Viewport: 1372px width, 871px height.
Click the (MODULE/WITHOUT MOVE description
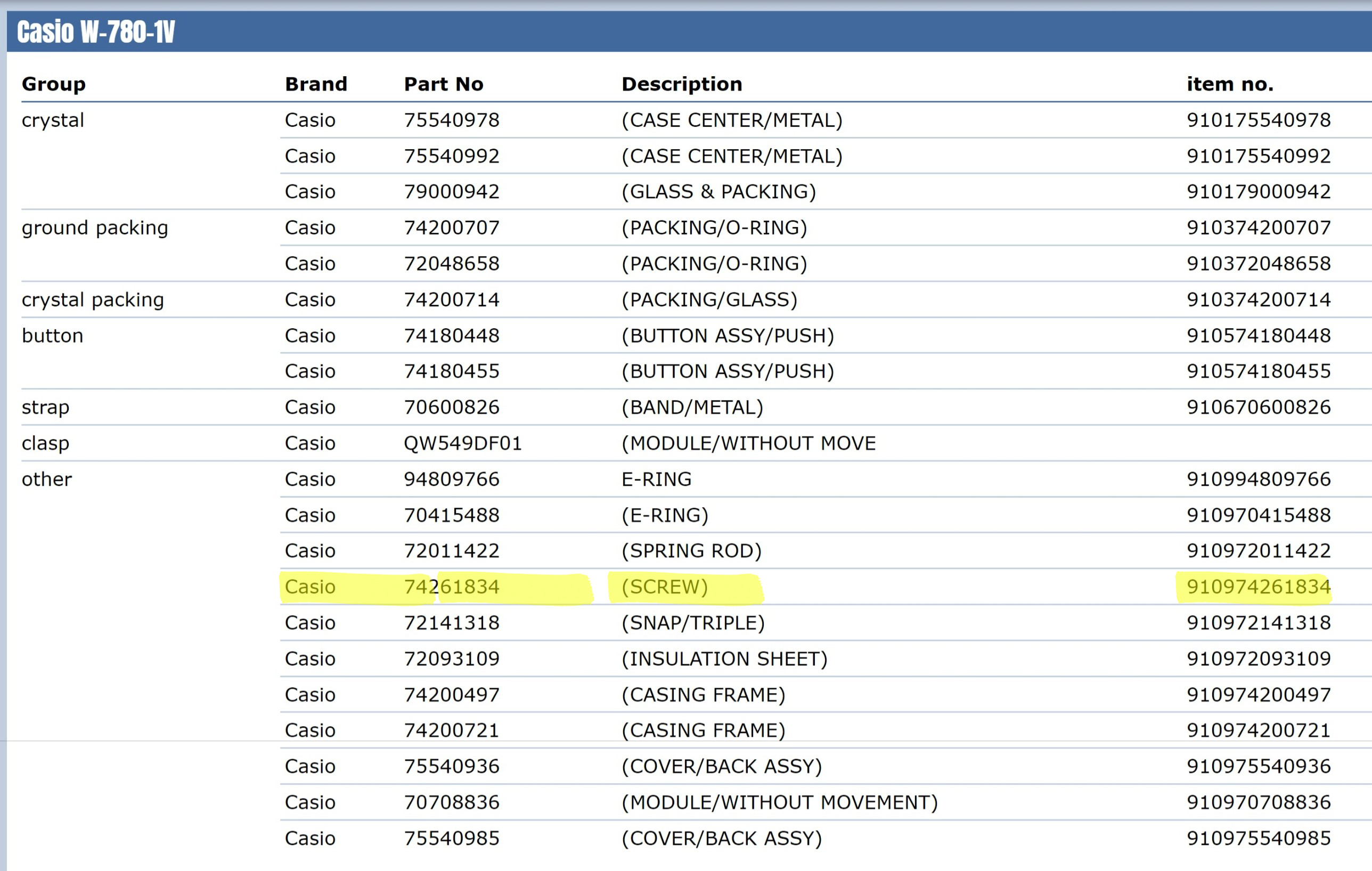[x=749, y=443]
